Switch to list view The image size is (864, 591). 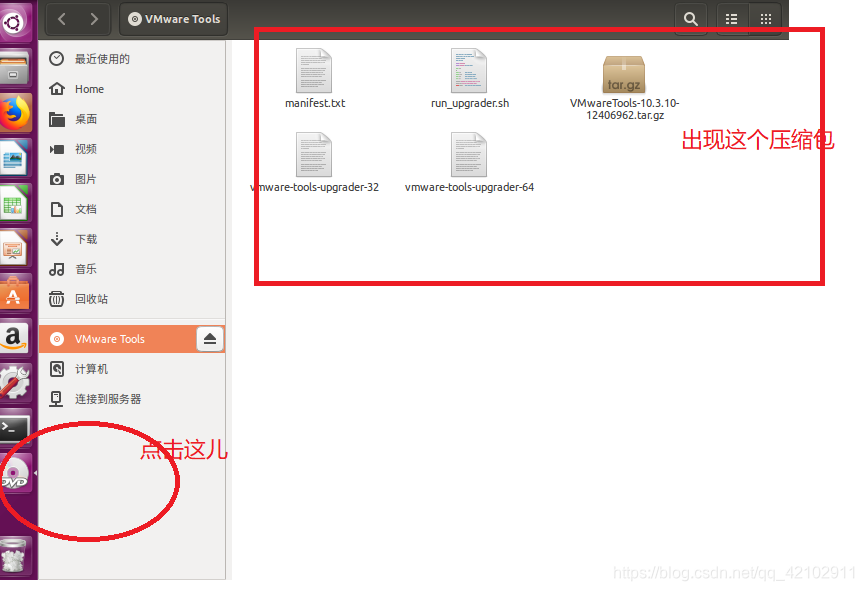[x=732, y=19]
